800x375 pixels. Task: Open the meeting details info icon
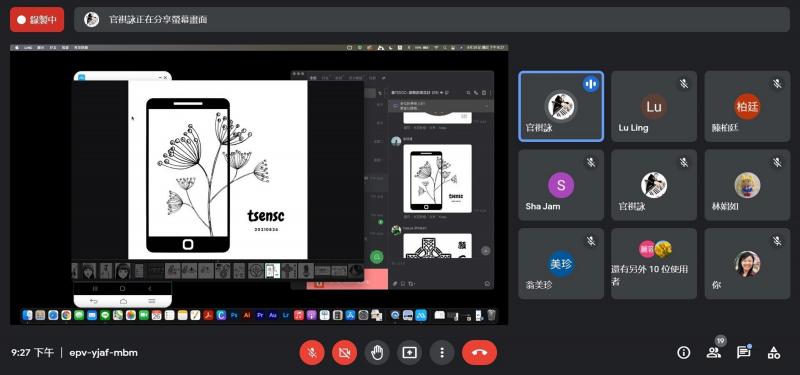coord(684,353)
